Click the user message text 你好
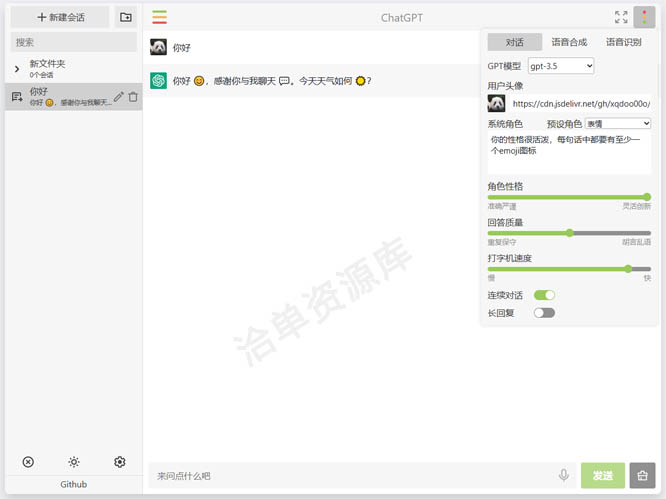The width and height of the screenshot is (666, 499). (181, 48)
